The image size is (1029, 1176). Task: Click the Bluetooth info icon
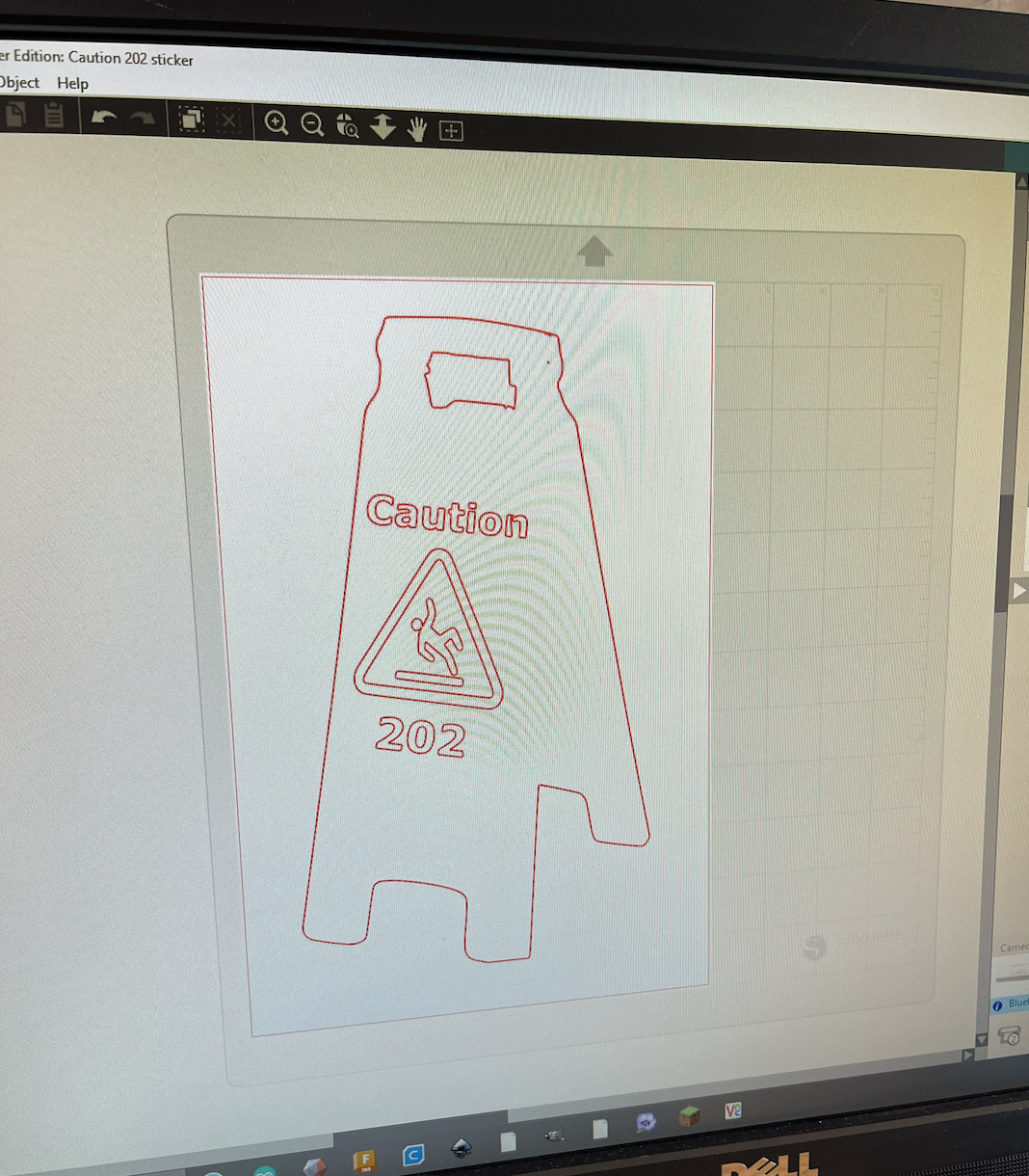coord(997,1005)
